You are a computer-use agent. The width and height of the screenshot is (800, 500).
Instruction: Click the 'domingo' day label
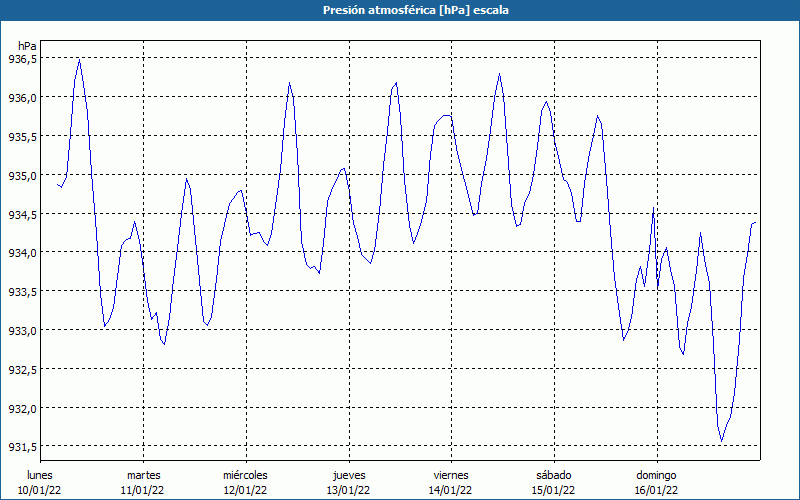[656, 476]
